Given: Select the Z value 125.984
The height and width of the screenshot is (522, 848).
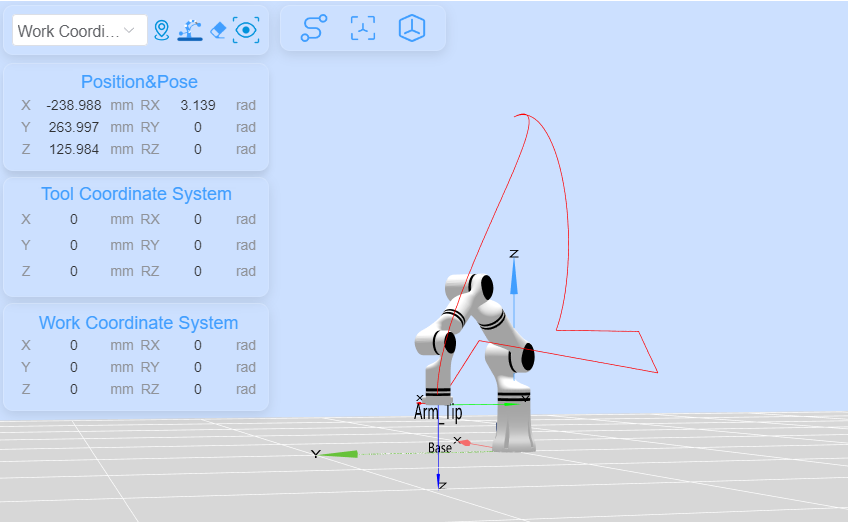Looking at the screenshot, I should (x=74, y=149).
